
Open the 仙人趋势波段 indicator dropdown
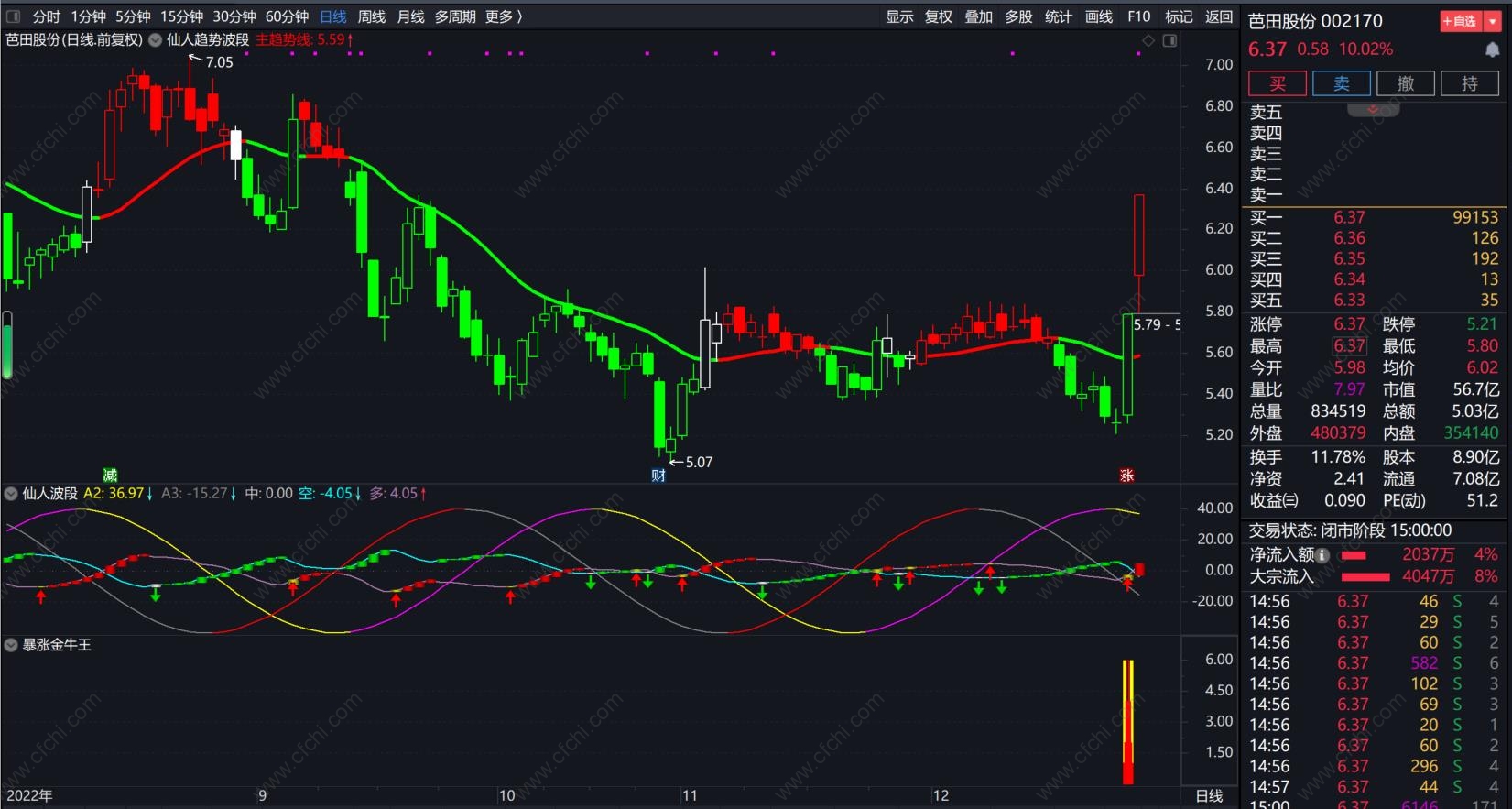click(155, 39)
